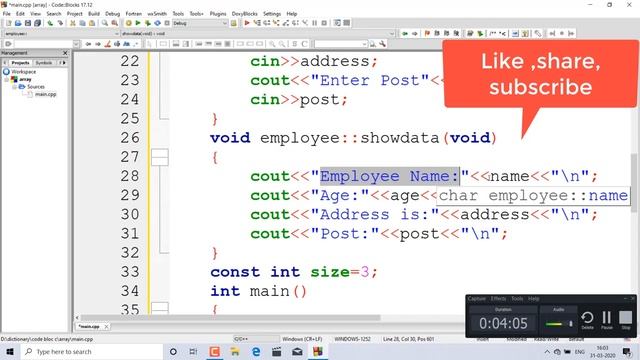Pause the screen recording

[x=607, y=320]
